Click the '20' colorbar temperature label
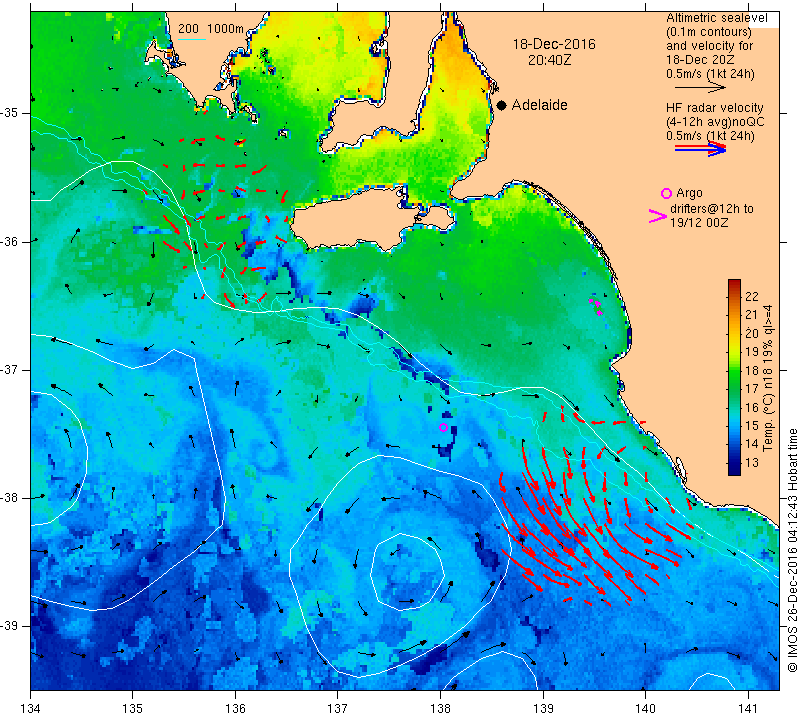 point(752,334)
